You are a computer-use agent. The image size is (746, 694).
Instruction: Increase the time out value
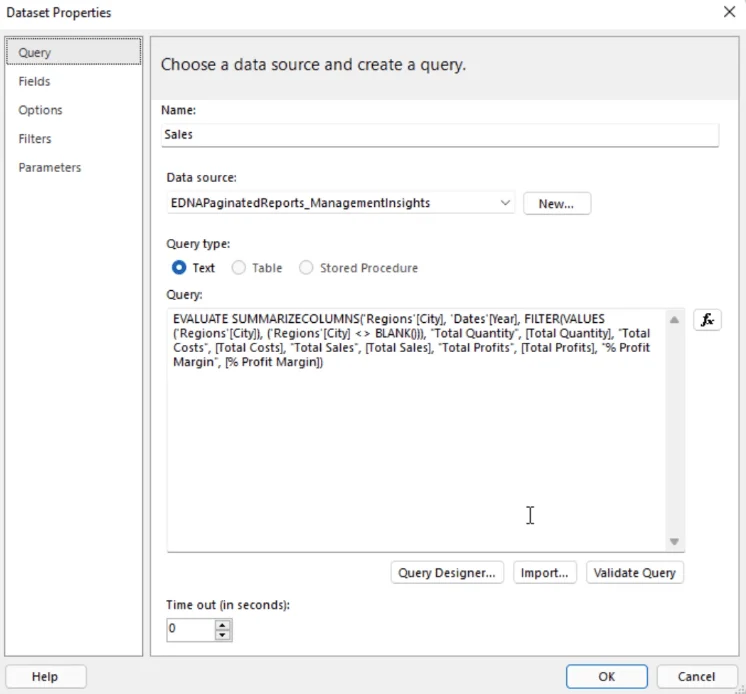coord(222,625)
